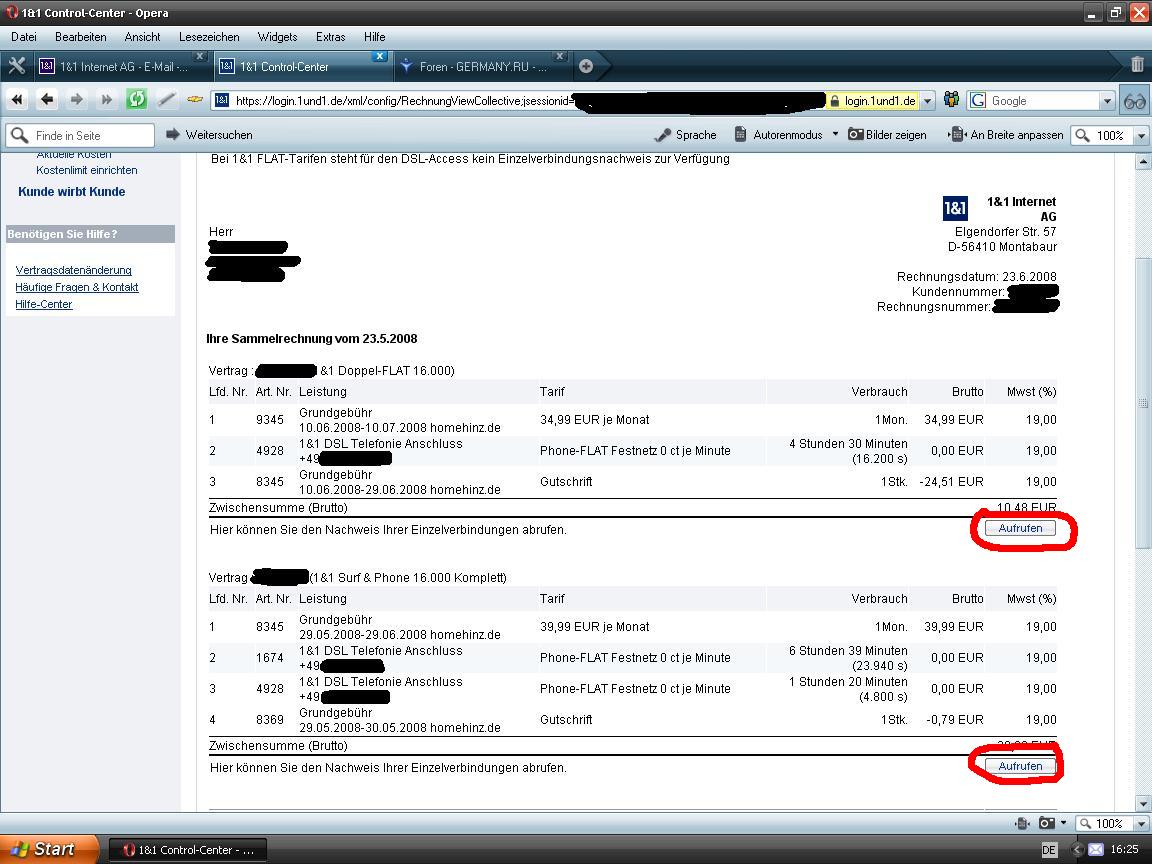Open the Google search engine dropdown
This screenshot has height=864, width=1152.
pyautogui.click(x=1107, y=101)
